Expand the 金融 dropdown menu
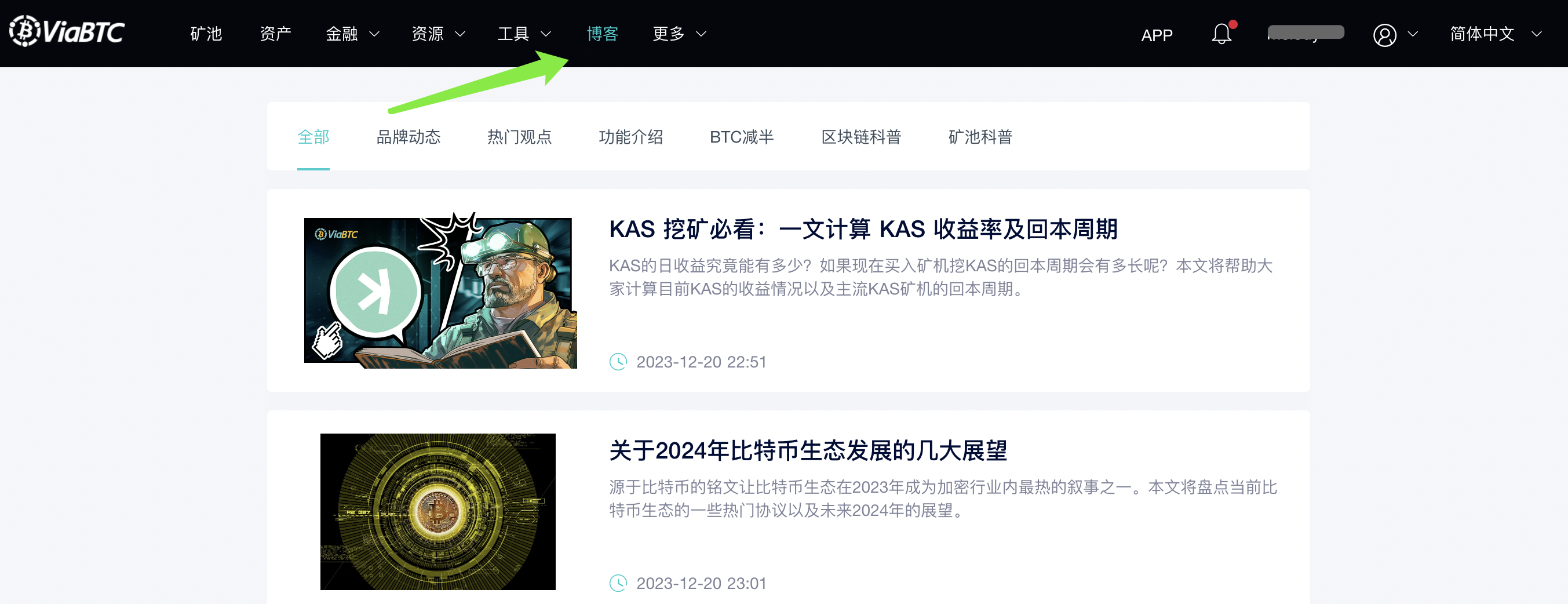Image resolution: width=1568 pixels, height=604 pixels. coord(353,34)
